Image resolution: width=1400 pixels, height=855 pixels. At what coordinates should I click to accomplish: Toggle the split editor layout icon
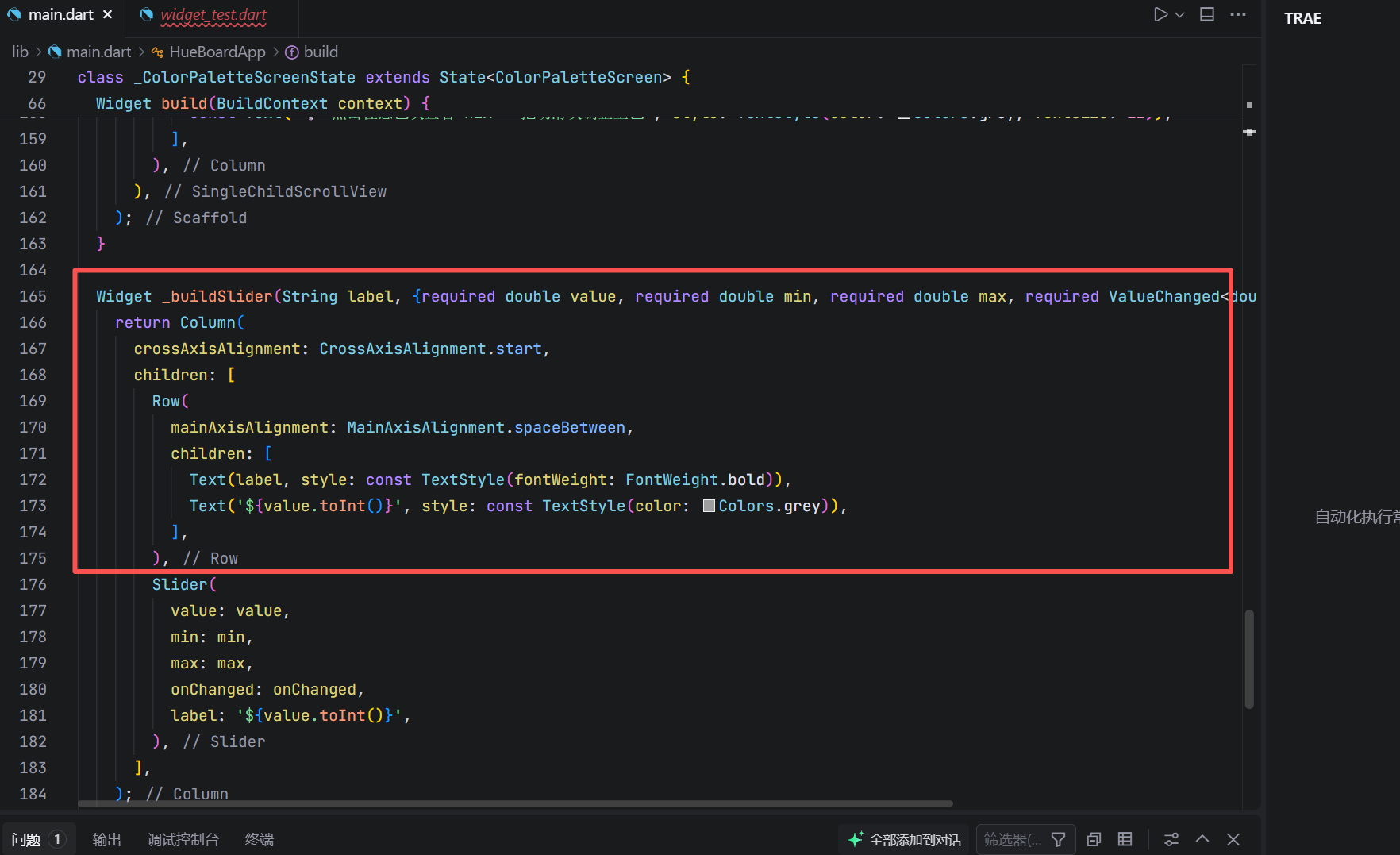(1207, 14)
